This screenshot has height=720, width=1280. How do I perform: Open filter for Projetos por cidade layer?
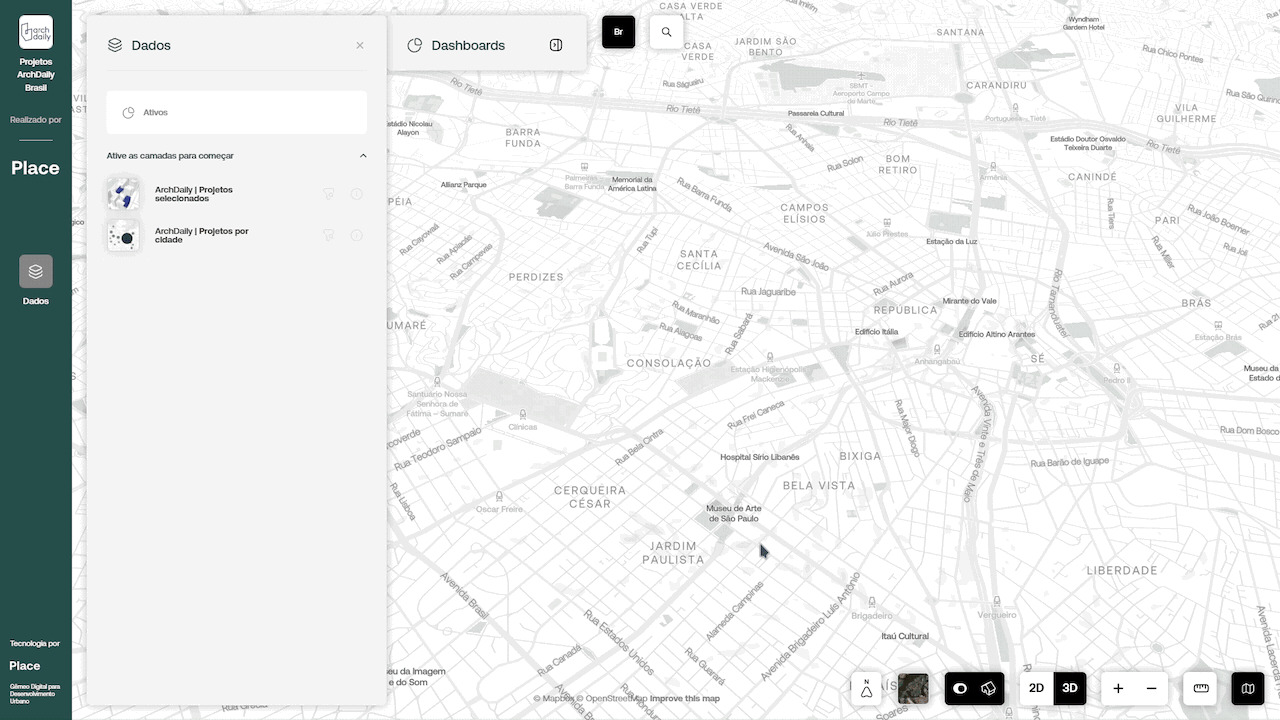[328, 235]
